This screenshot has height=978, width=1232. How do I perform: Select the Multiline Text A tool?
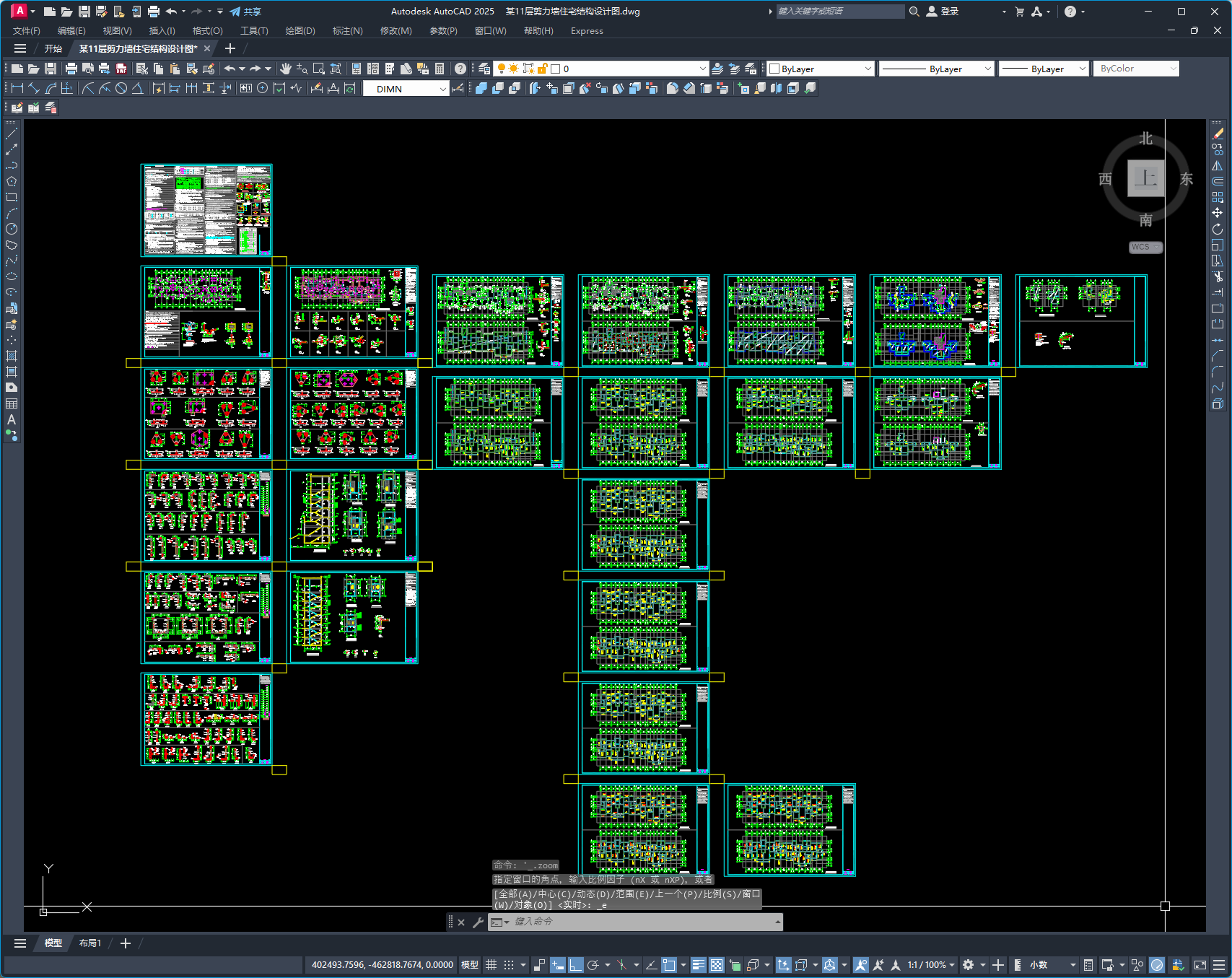coord(12,419)
